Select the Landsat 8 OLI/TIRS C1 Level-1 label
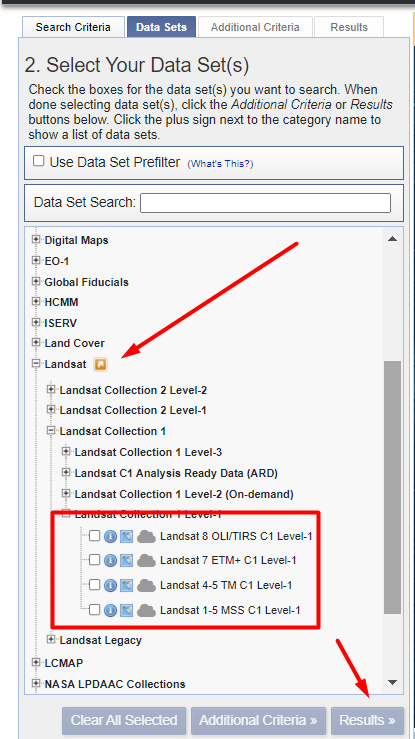This screenshot has height=739, width=415. (x=236, y=536)
